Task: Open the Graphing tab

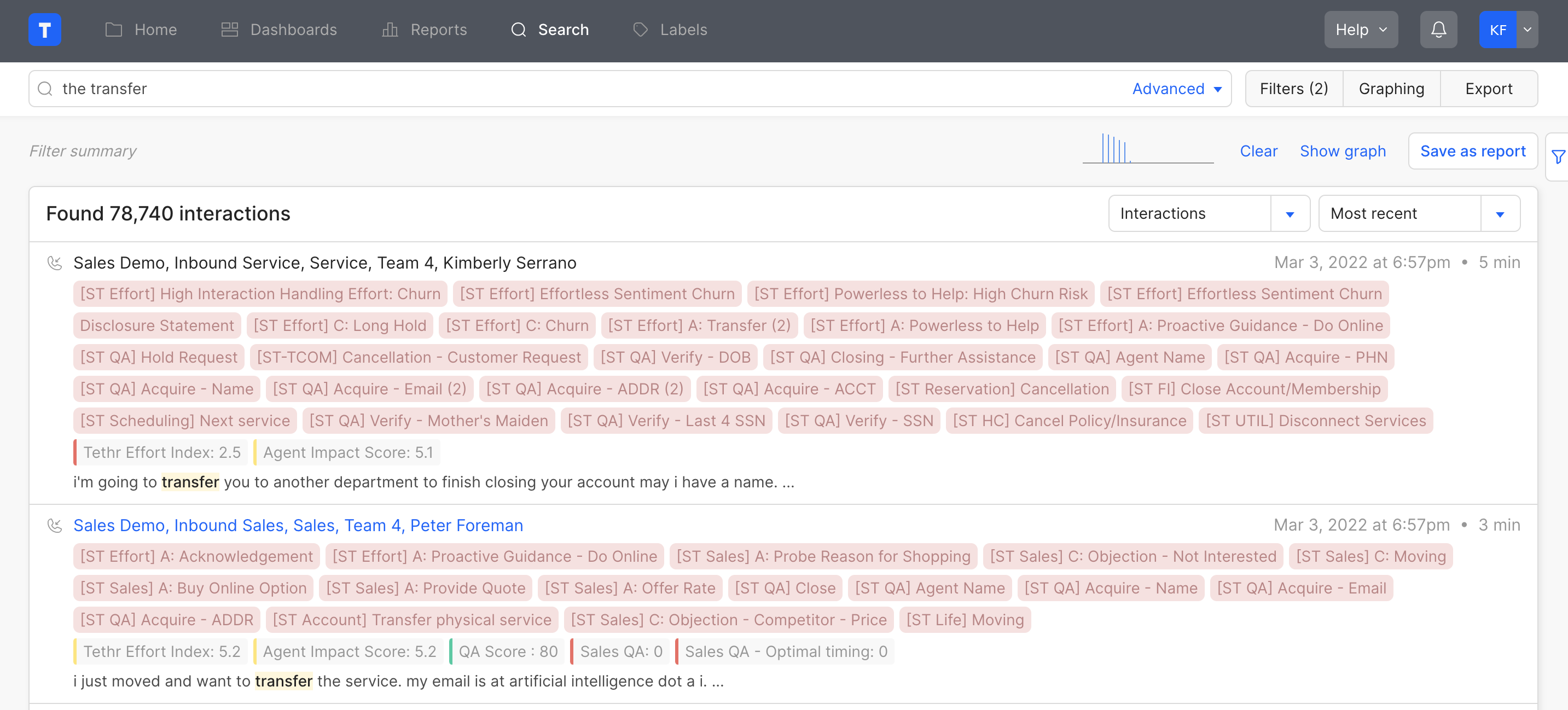Action: (x=1391, y=89)
